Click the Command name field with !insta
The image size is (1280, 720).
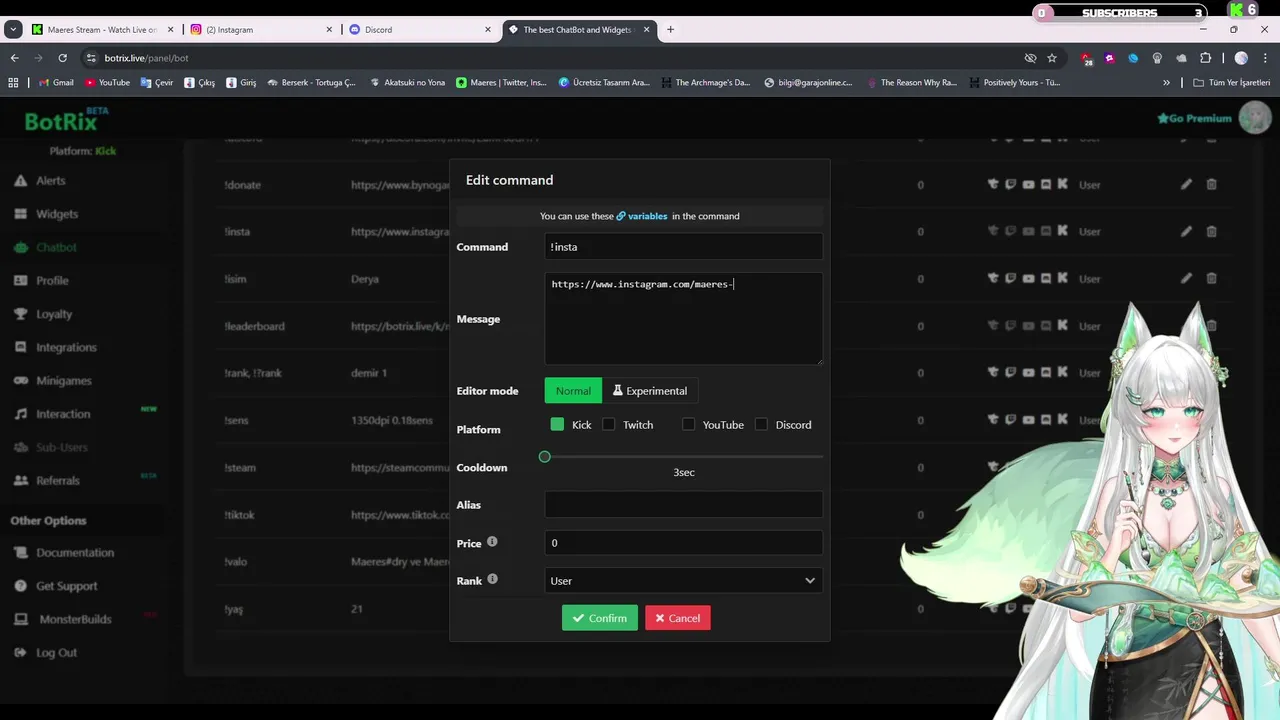[684, 247]
